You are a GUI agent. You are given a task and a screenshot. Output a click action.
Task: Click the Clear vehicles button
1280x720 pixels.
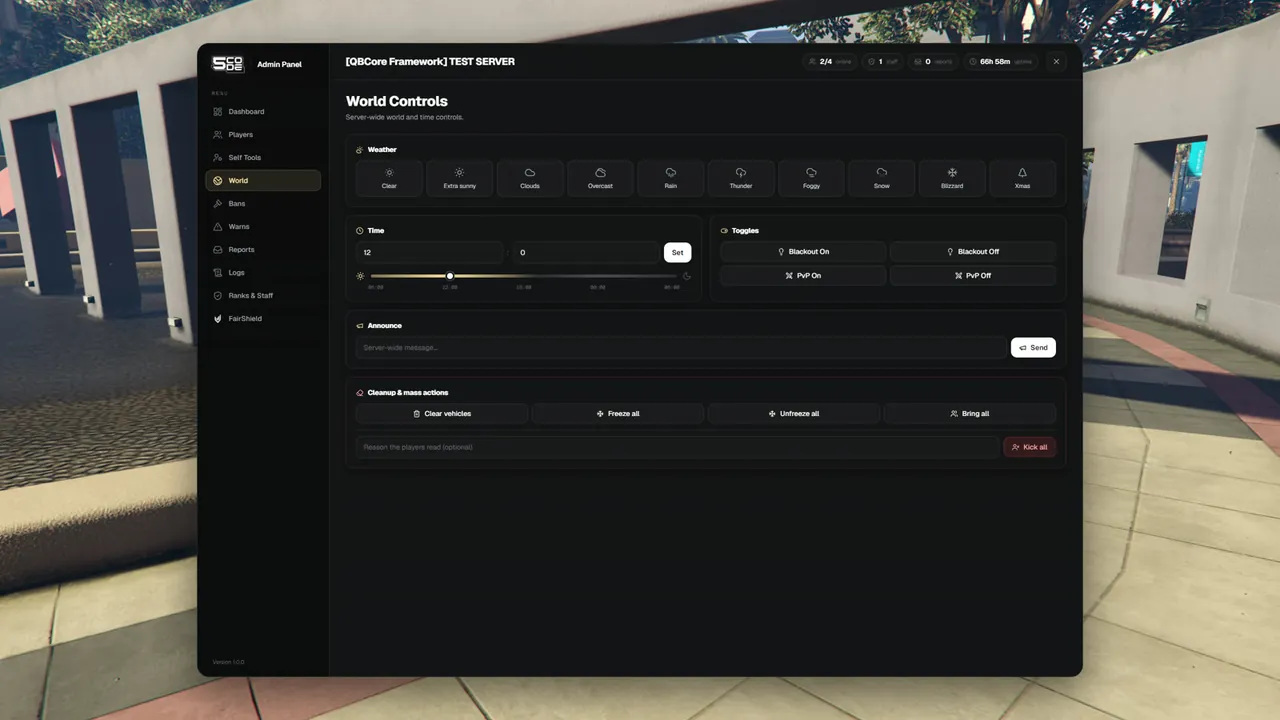(x=442, y=414)
